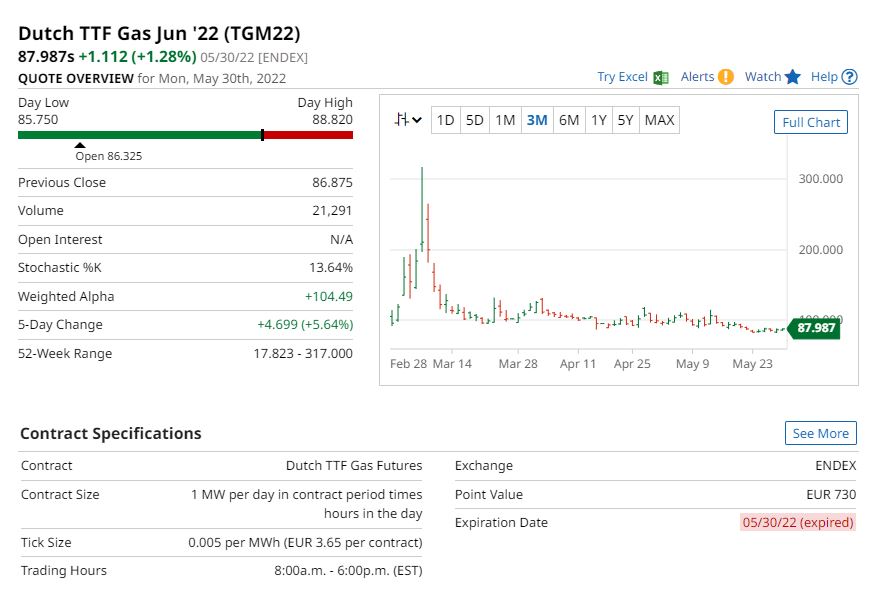Click the orange Alerts warning icon

[725, 77]
